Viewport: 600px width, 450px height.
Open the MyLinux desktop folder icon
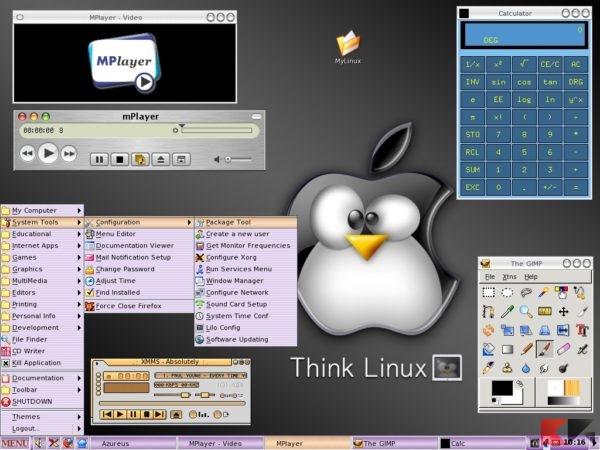coord(347,47)
